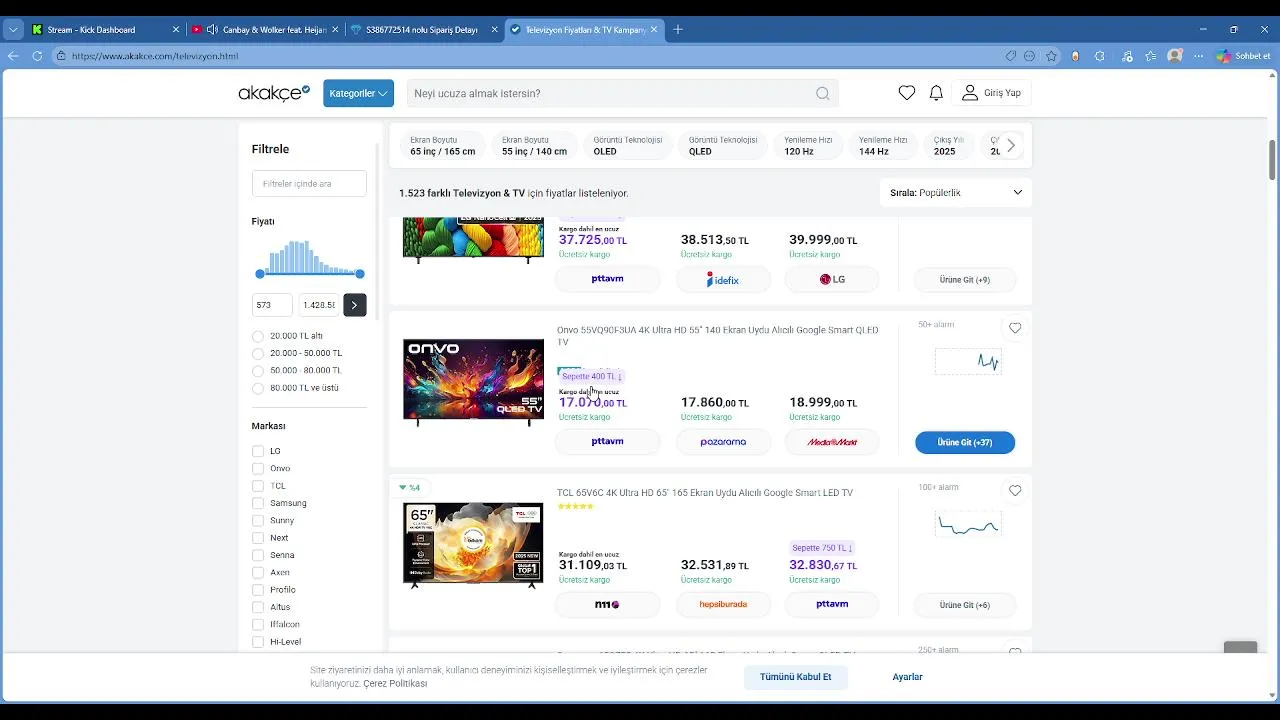Go back in the browser
Screen dimensions: 1280x720
[x=13, y=56]
